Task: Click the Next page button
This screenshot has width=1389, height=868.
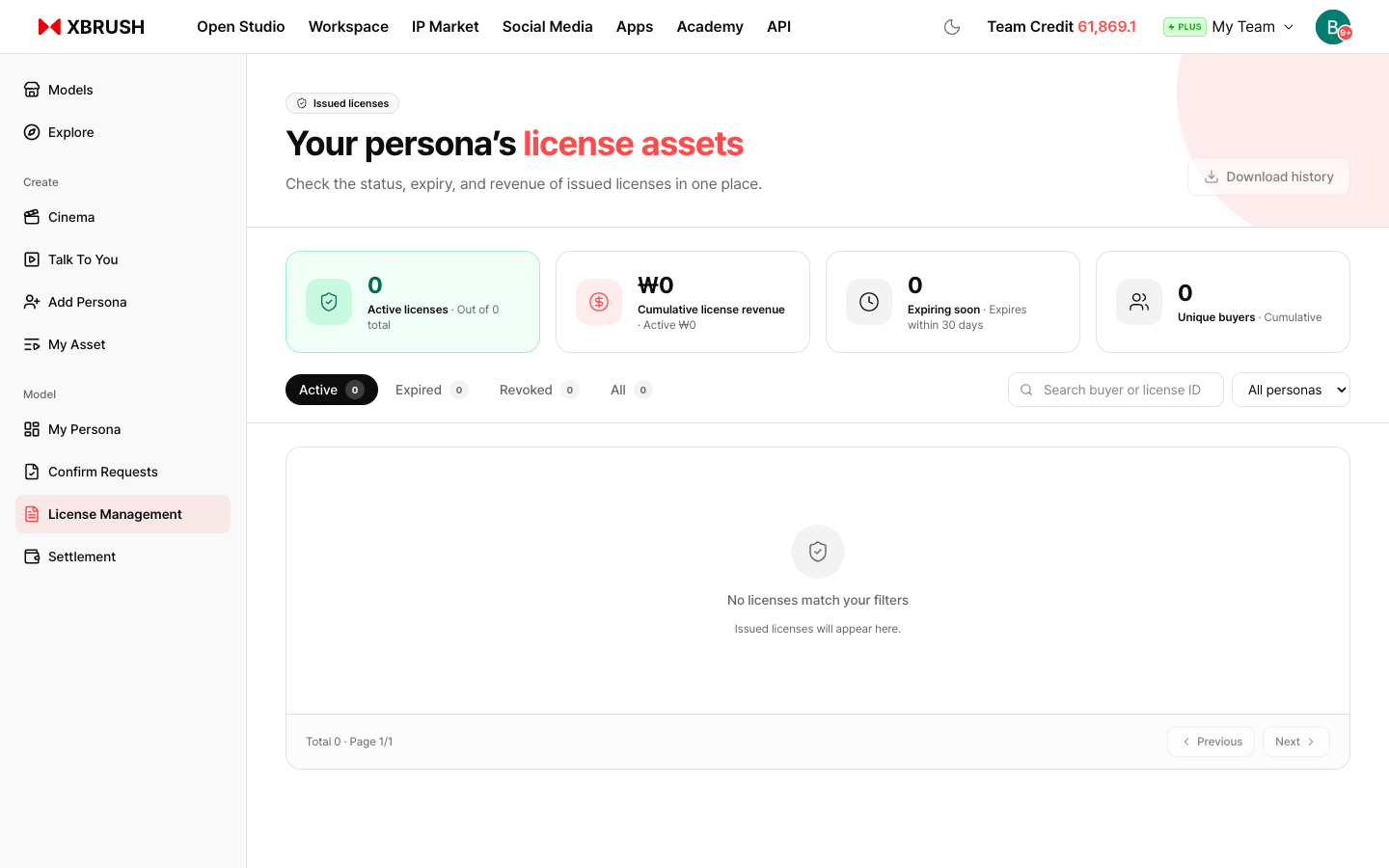Action: click(x=1296, y=742)
